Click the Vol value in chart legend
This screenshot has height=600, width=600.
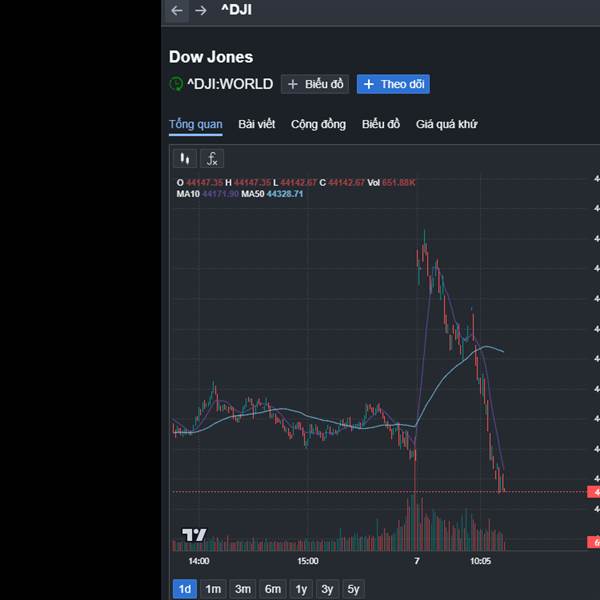(x=398, y=183)
